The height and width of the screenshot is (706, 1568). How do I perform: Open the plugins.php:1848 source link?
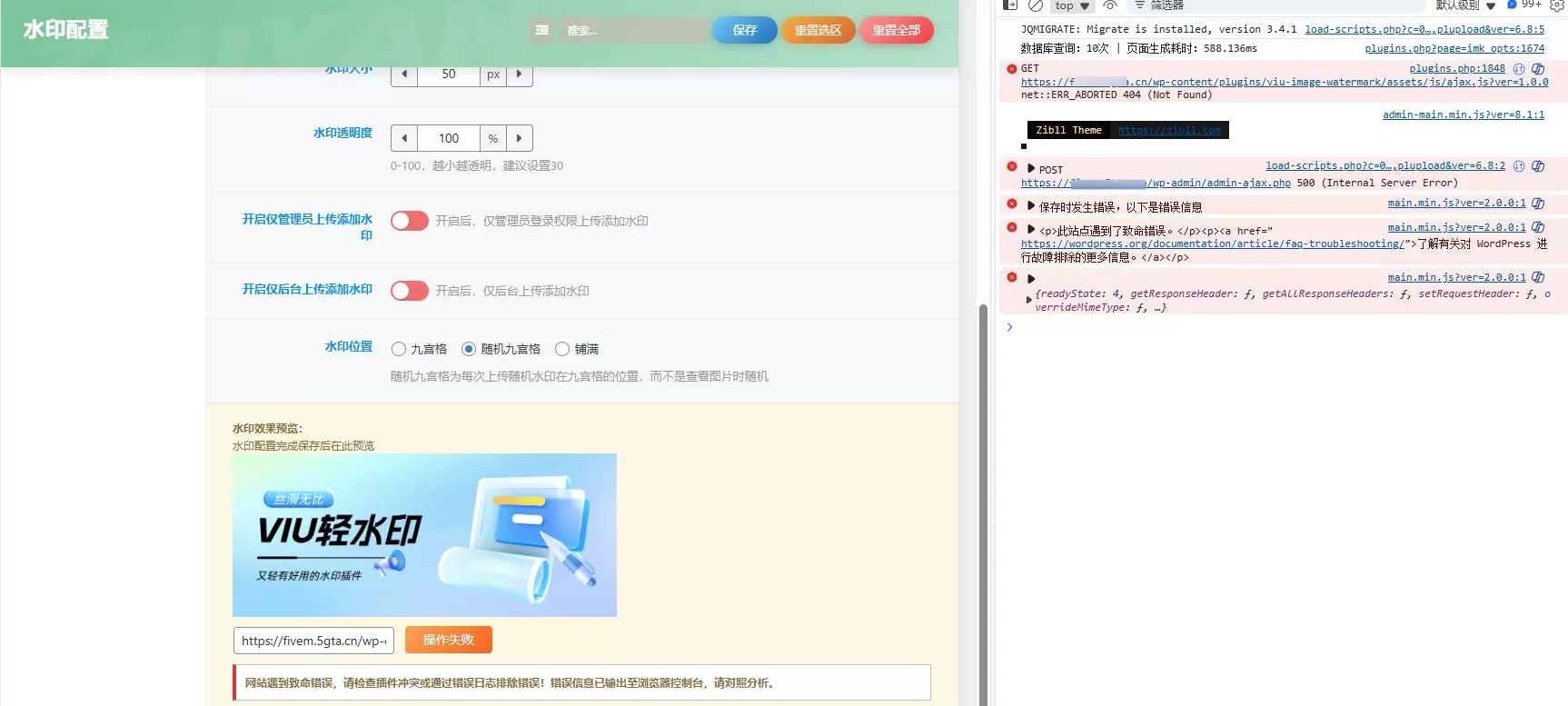[1457, 68]
